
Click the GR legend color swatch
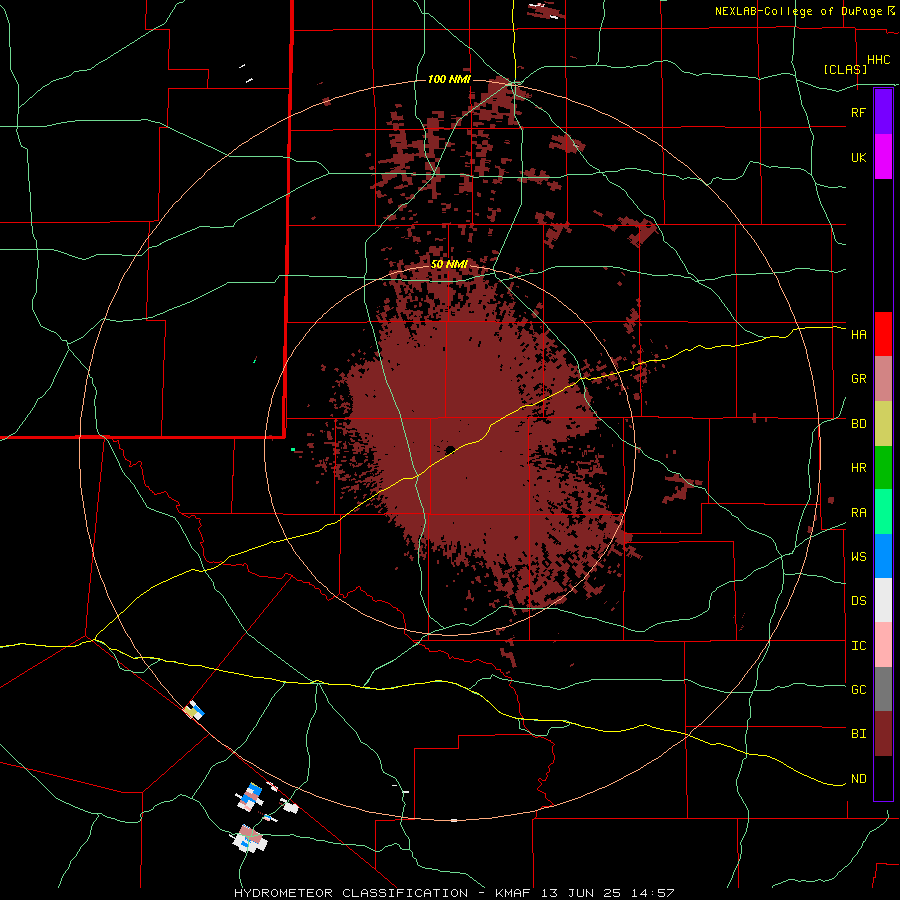pyautogui.click(x=883, y=379)
